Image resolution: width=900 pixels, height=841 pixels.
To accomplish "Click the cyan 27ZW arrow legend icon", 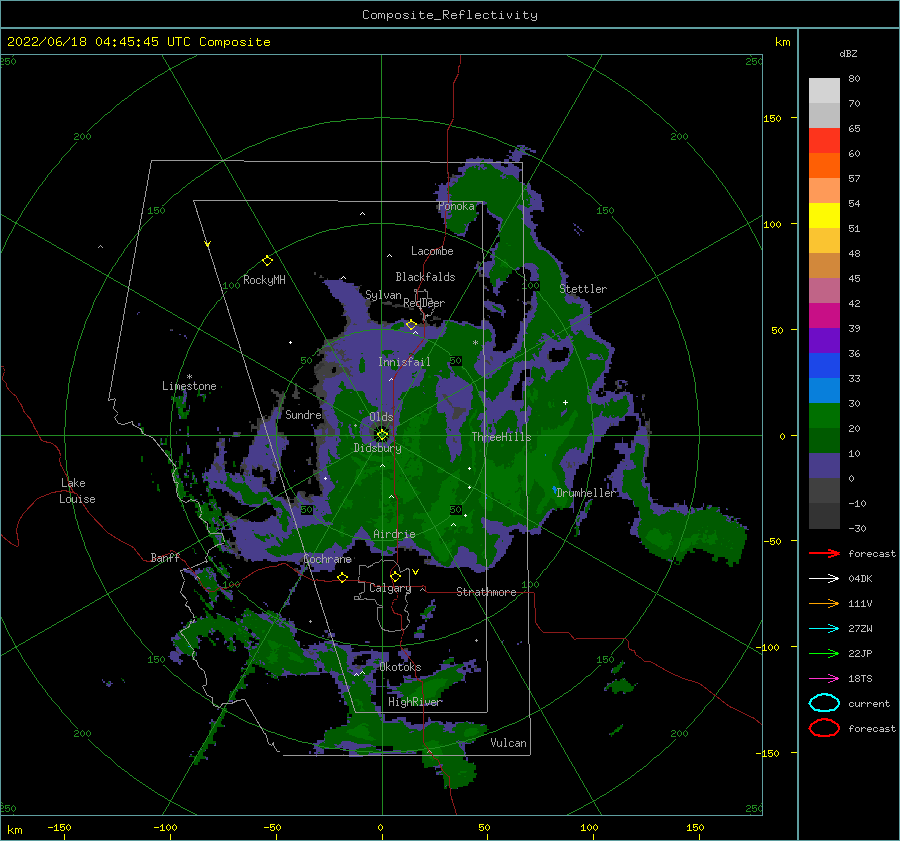I will 824,629.
